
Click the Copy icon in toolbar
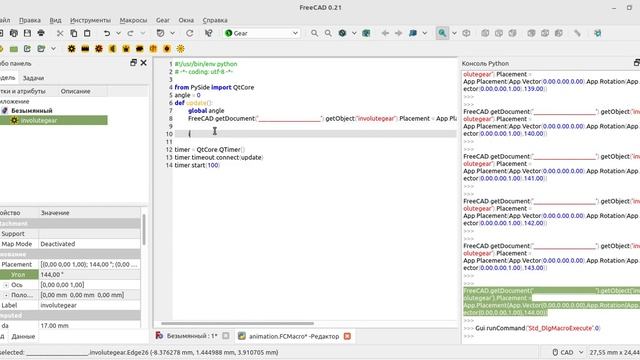point(73,33)
